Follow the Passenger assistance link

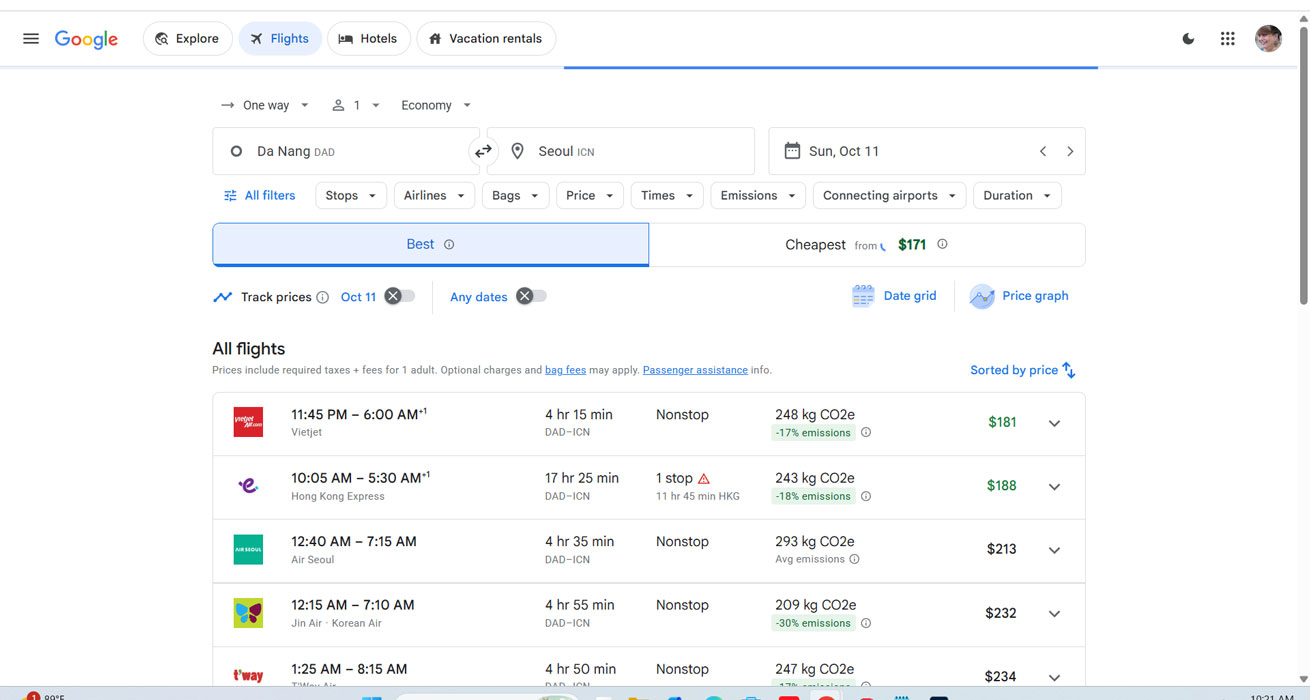(x=695, y=370)
